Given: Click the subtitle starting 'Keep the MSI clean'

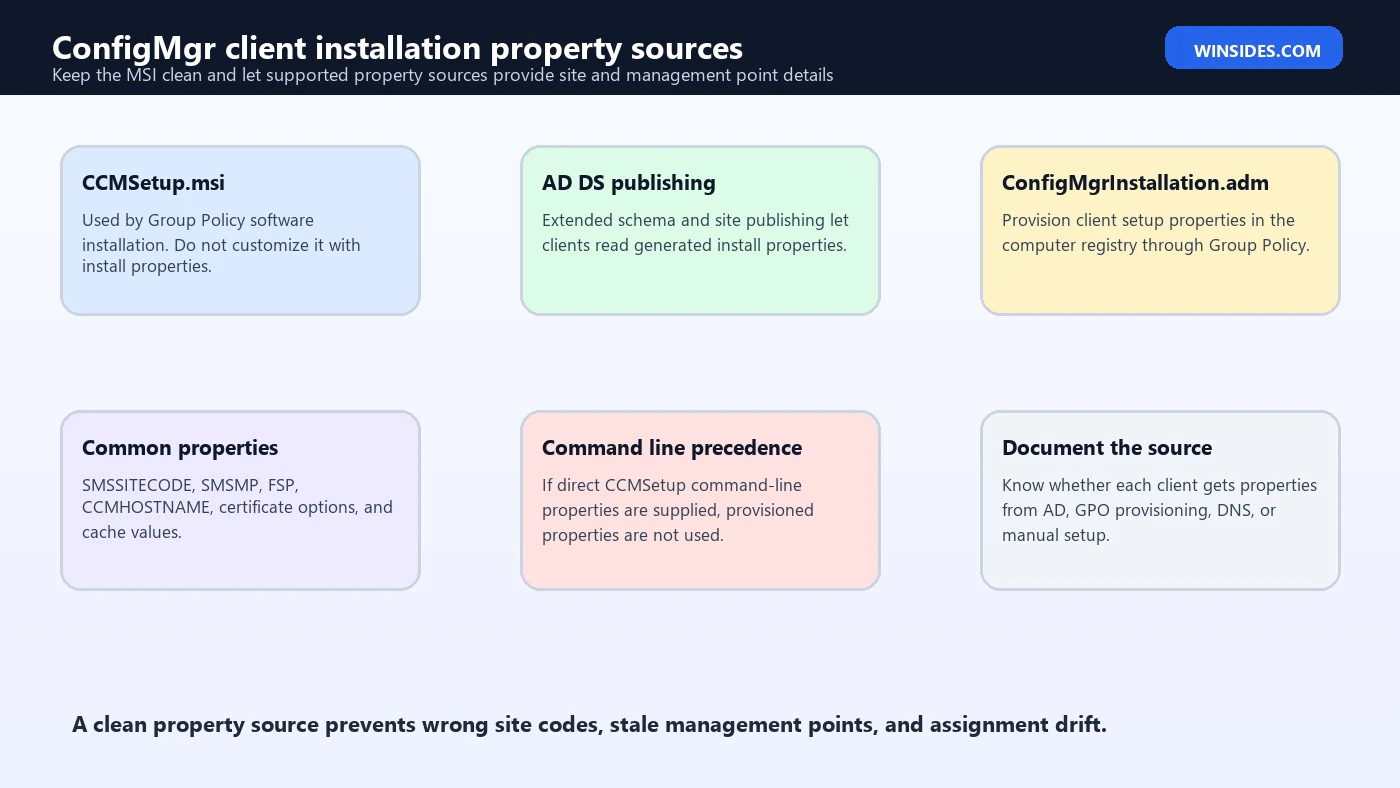Looking at the screenshot, I should [x=442, y=75].
